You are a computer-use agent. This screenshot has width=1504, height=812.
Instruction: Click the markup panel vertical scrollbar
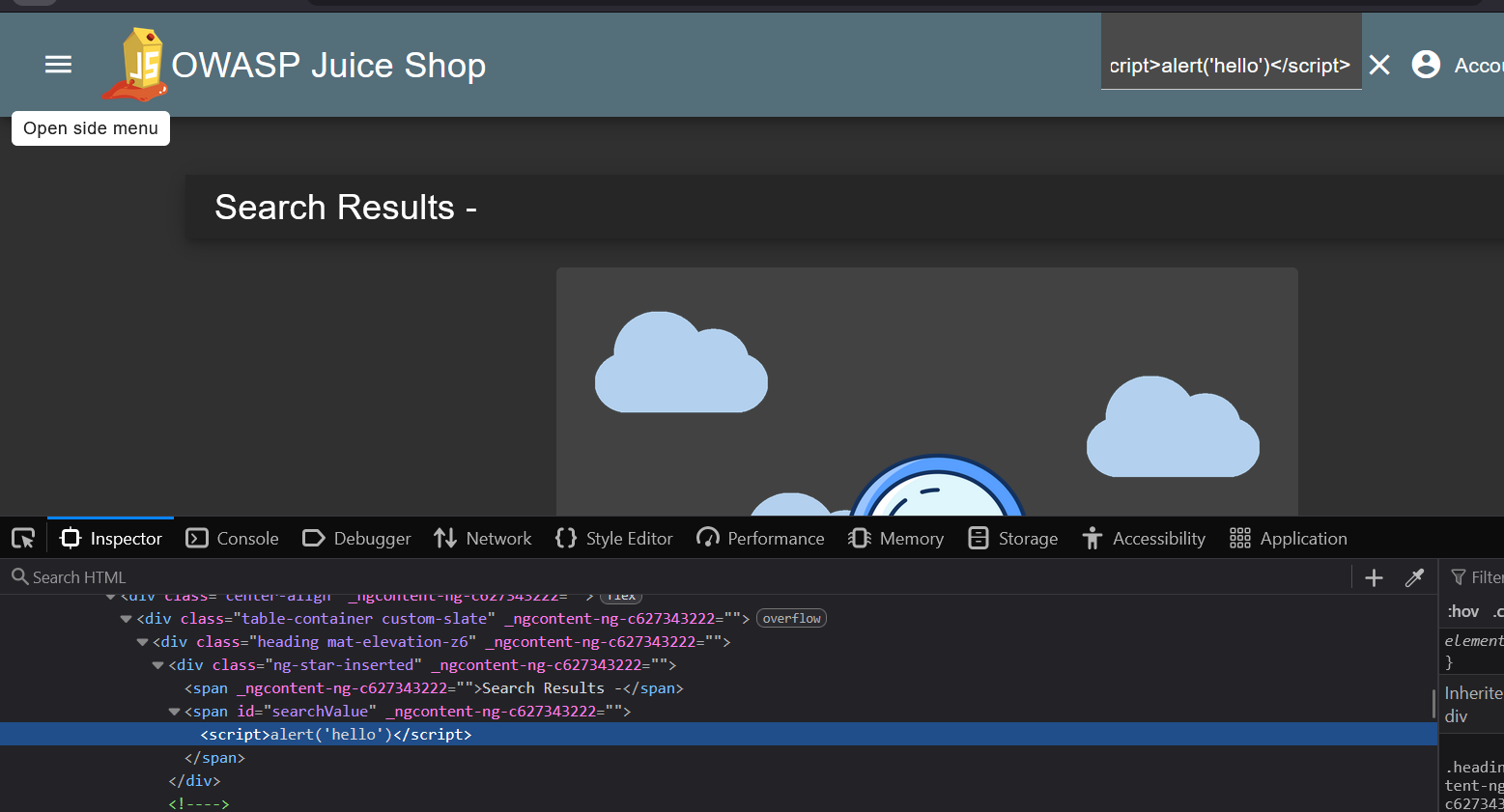(1433, 703)
